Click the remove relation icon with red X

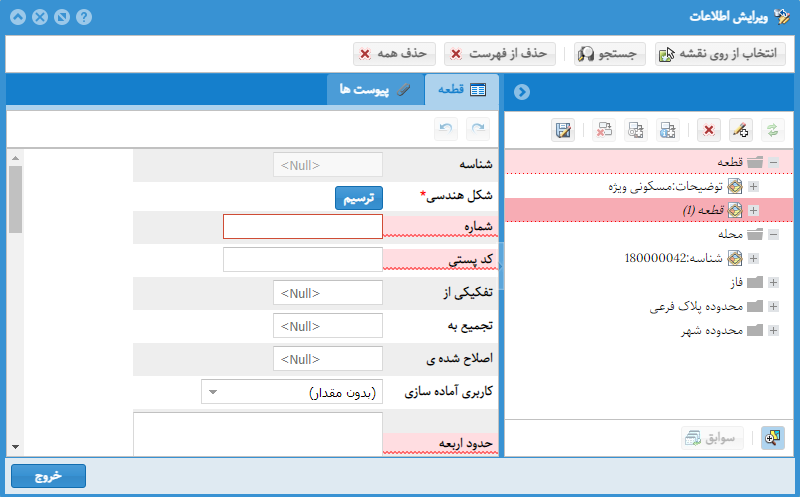pyautogui.click(x=604, y=130)
